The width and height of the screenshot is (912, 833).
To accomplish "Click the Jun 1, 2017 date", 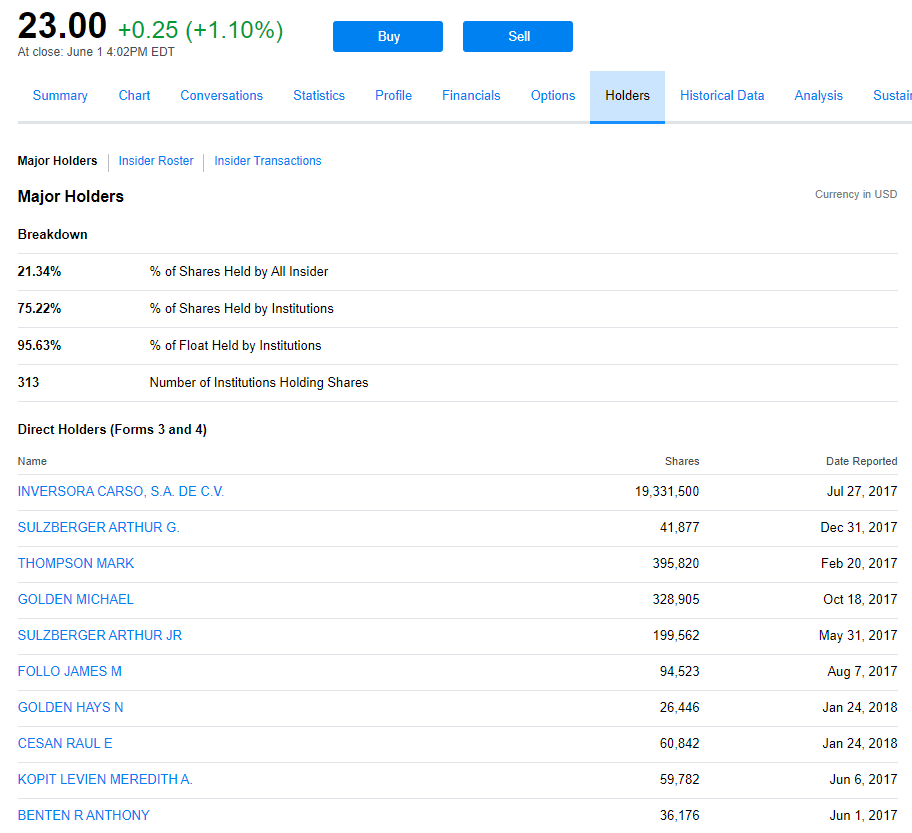I will (x=863, y=817).
